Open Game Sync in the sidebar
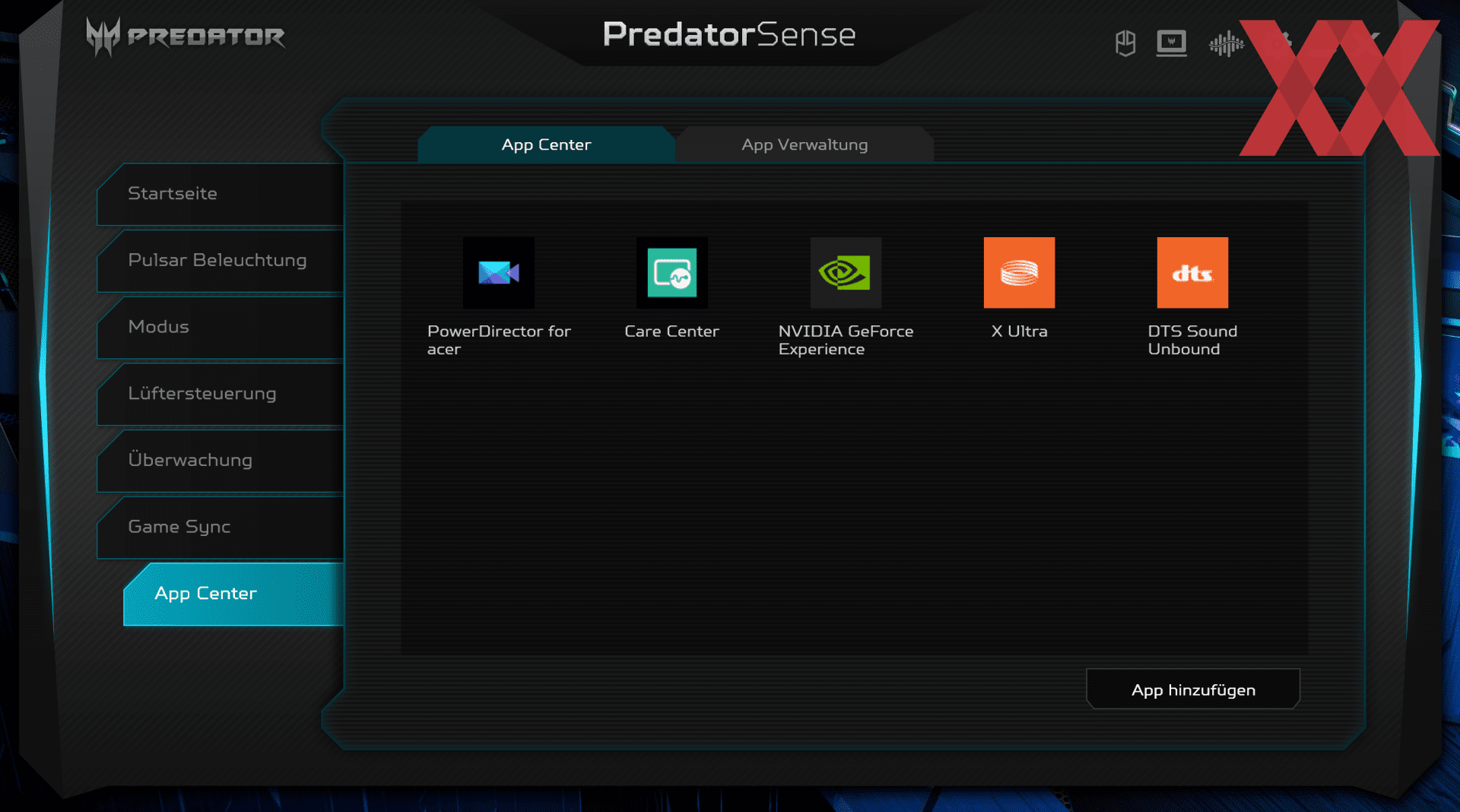 [221, 527]
